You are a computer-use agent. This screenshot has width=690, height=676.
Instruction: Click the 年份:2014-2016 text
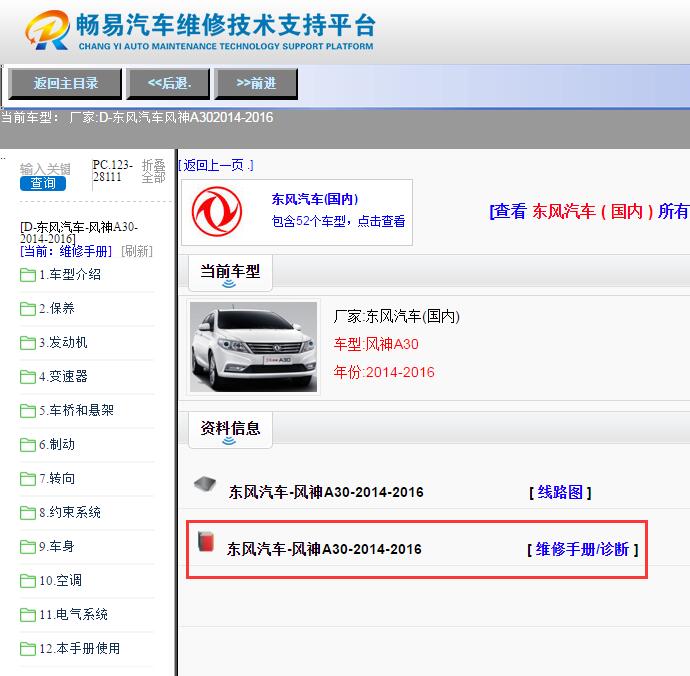(384, 372)
